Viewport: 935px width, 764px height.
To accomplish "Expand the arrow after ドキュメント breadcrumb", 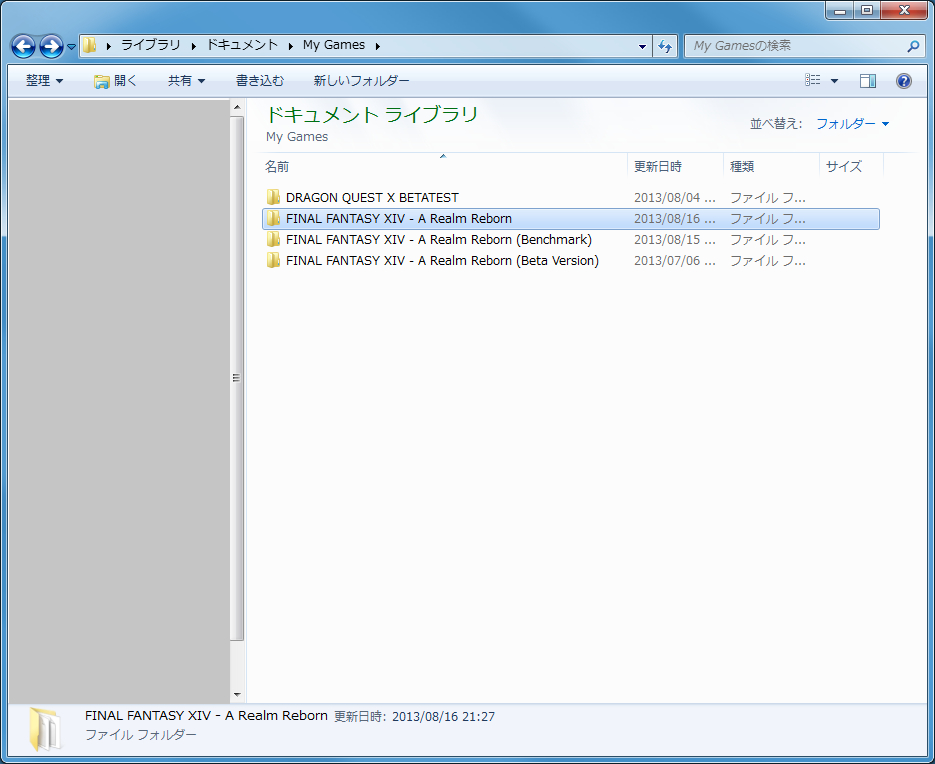I will coord(290,46).
